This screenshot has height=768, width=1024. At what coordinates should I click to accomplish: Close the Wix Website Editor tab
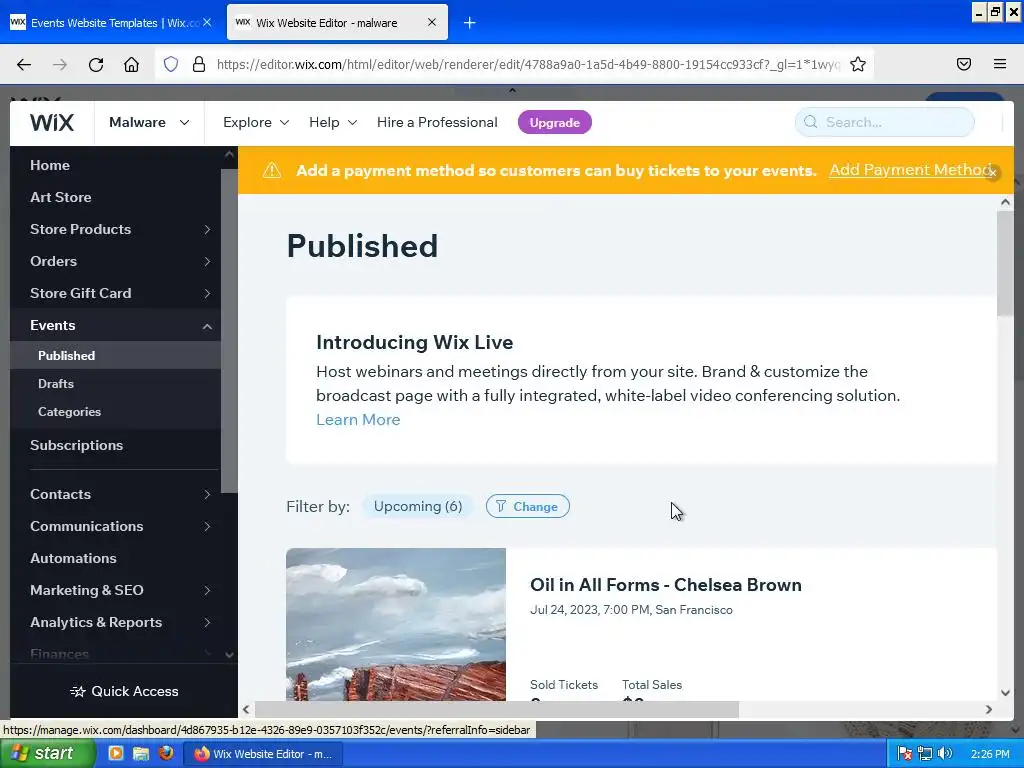[432, 22]
